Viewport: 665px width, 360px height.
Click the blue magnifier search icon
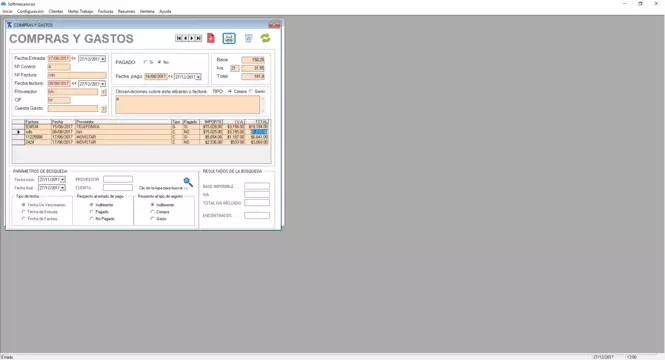188,182
